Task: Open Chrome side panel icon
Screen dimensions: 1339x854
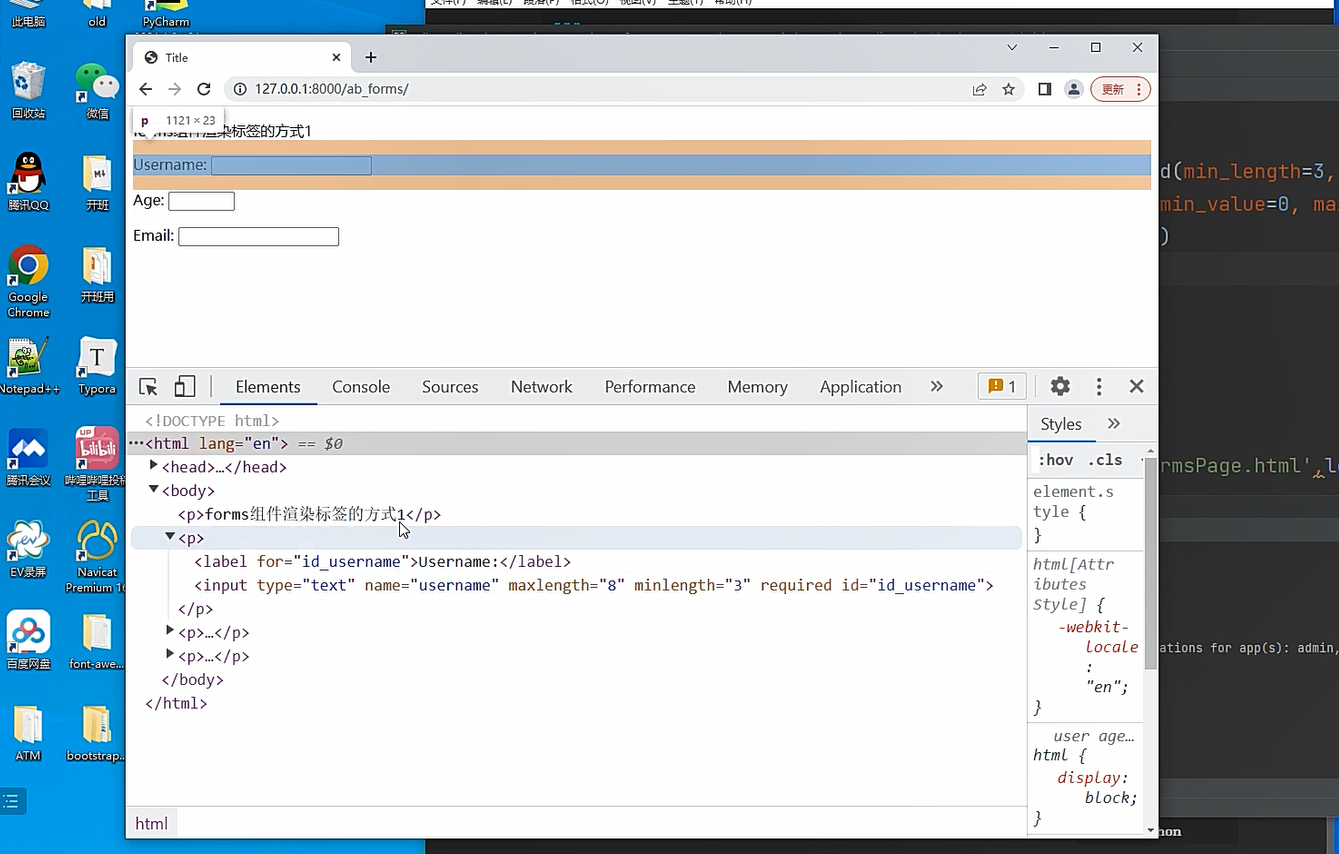Action: coord(1044,89)
